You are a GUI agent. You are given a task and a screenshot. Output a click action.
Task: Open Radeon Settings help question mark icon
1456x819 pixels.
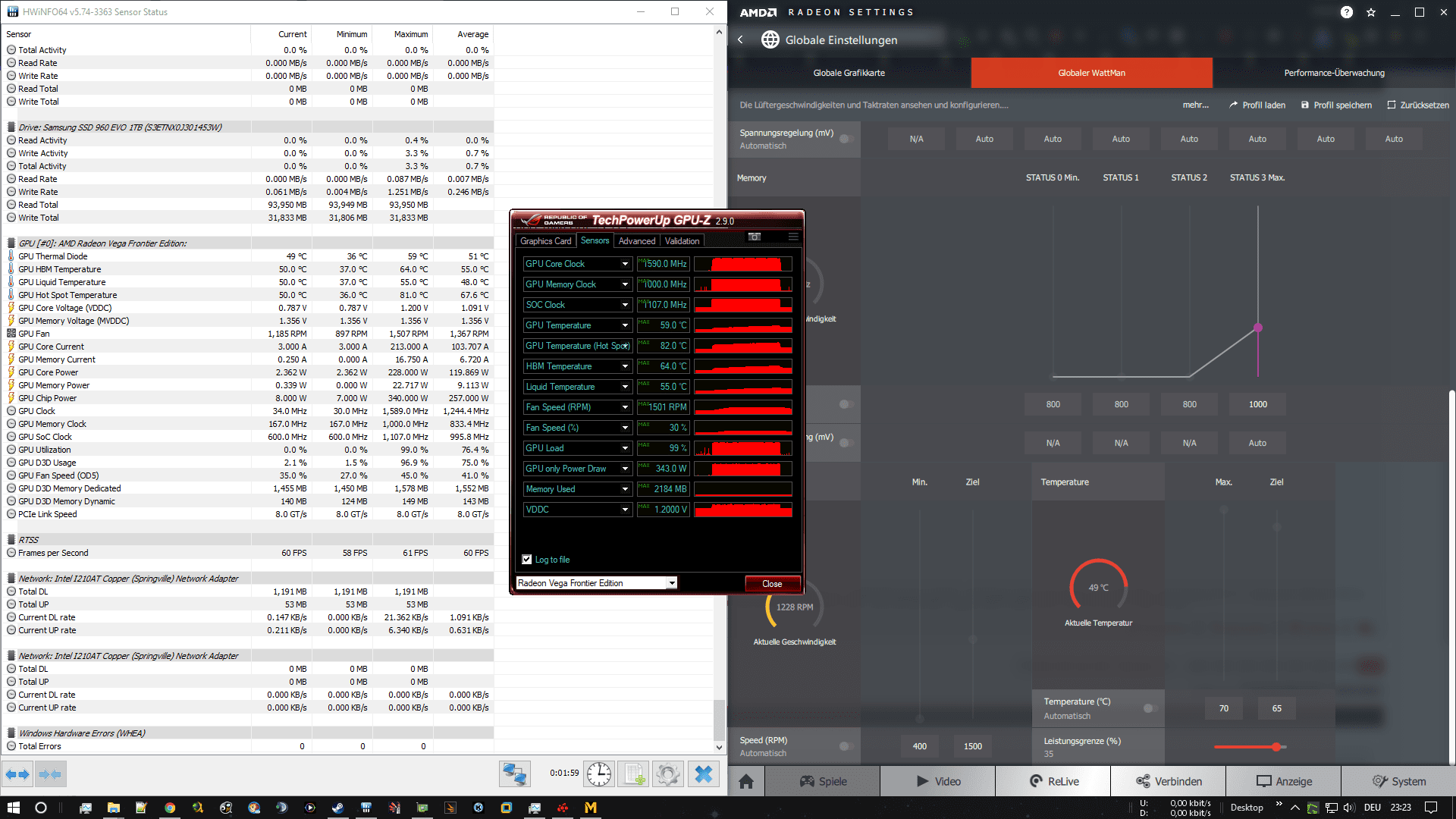(1347, 12)
